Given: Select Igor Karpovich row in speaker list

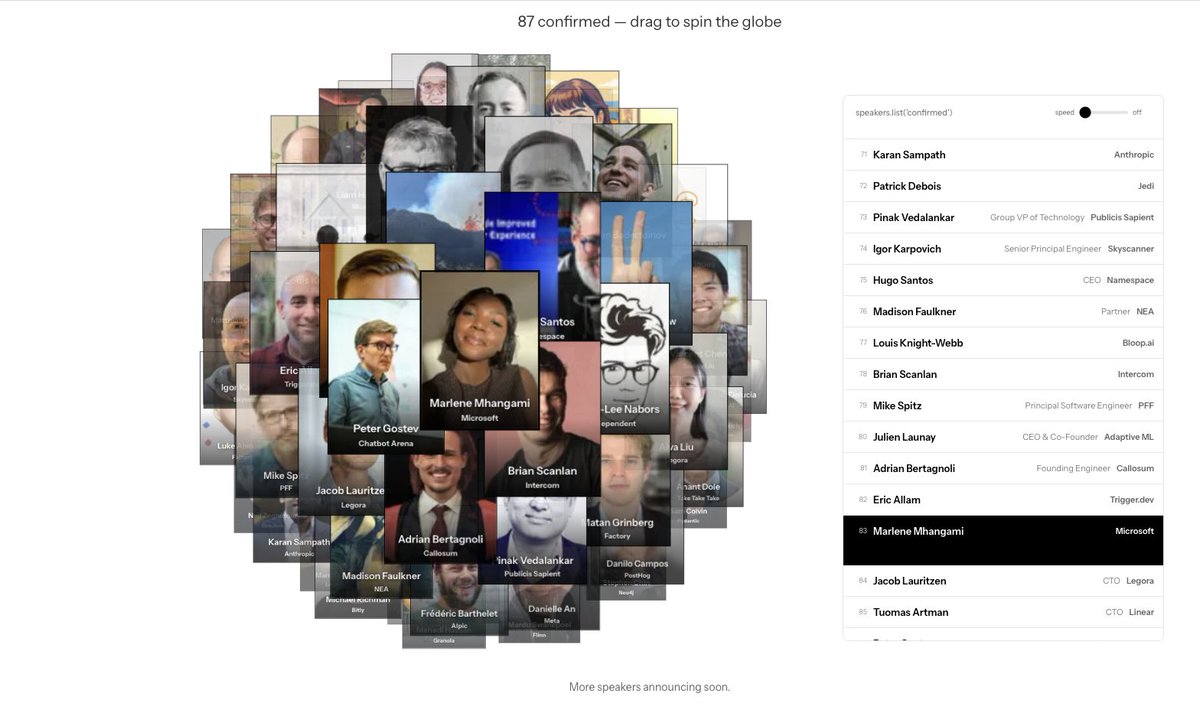Looking at the screenshot, I should 1003,249.
